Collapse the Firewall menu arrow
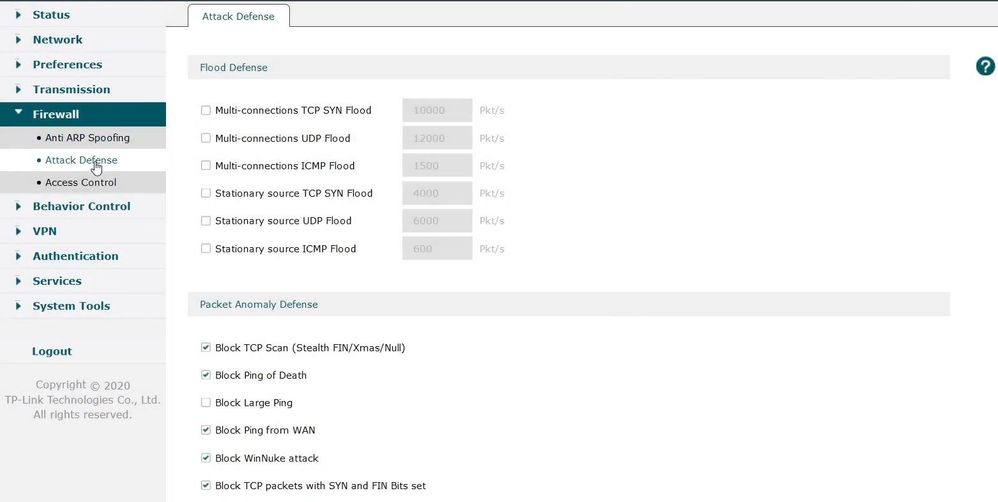998x502 pixels. coord(18,113)
